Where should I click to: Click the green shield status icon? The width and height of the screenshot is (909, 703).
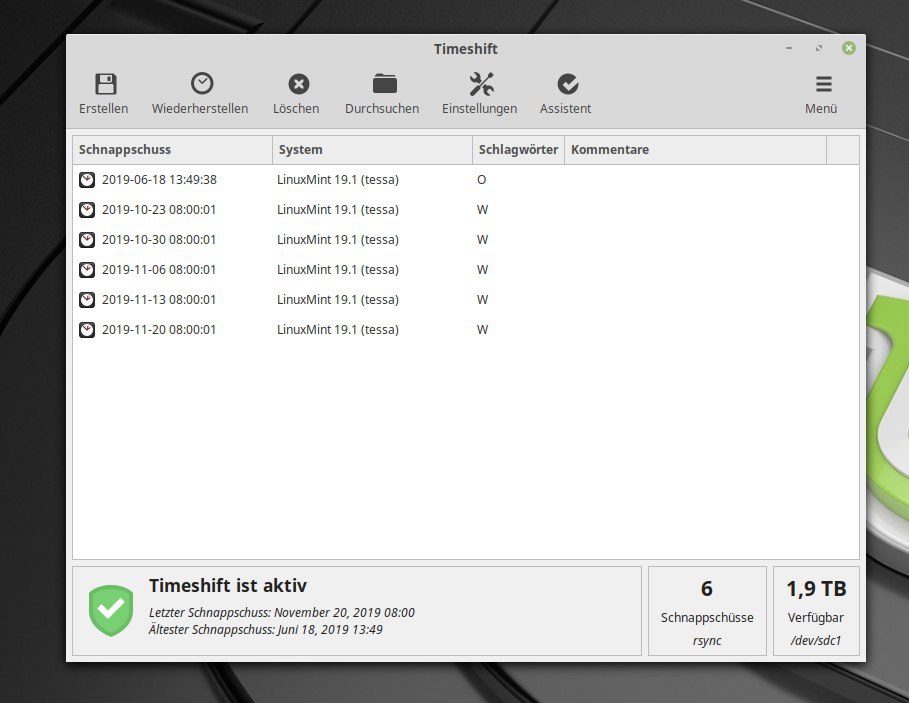(x=111, y=610)
